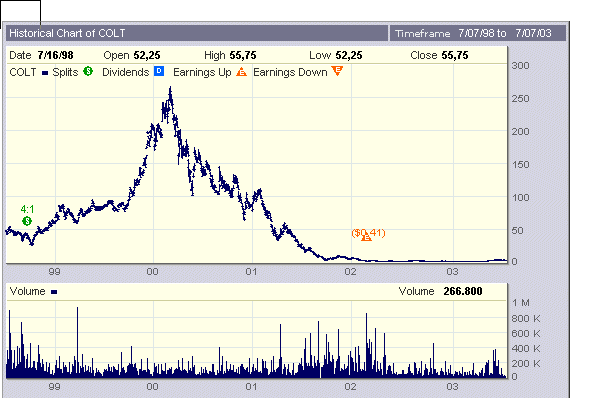594x398 pixels.
Task: Click the tallest volume spike in 1999
Action: 77,341
